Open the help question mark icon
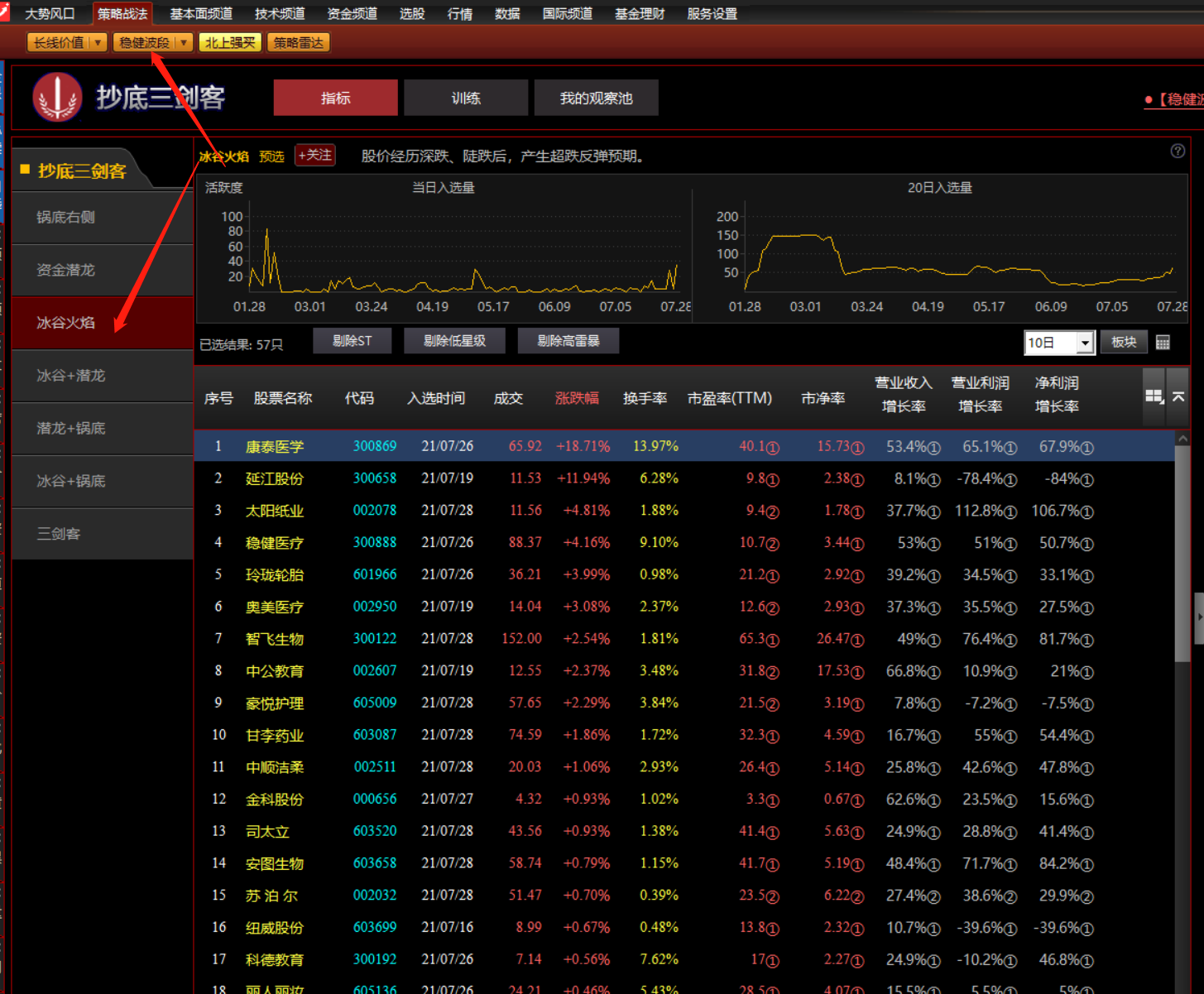Screen dimensions: 1204x994 (x=1178, y=151)
